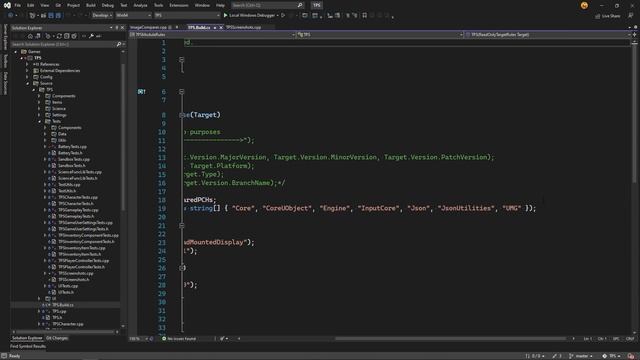640x360 pixels.
Task: Select TPSPlayerControllerTests.h file
Action: pyautogui.click(x=81, y=267)
